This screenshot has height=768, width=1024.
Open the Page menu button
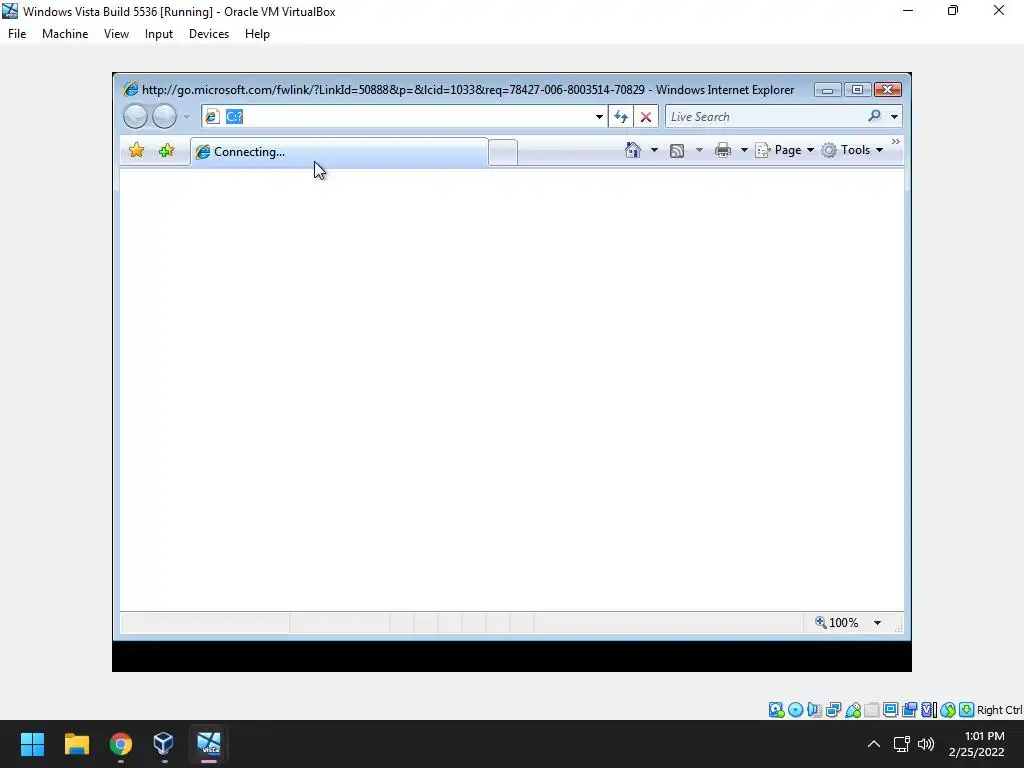tap(784, 150)
